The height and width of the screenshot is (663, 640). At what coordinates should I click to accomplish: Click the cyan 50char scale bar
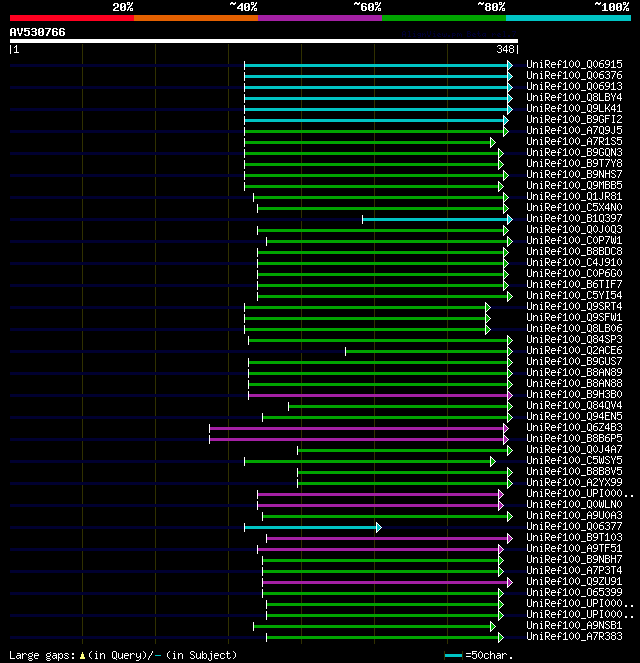pyautogui.click(x=453, y=655)
